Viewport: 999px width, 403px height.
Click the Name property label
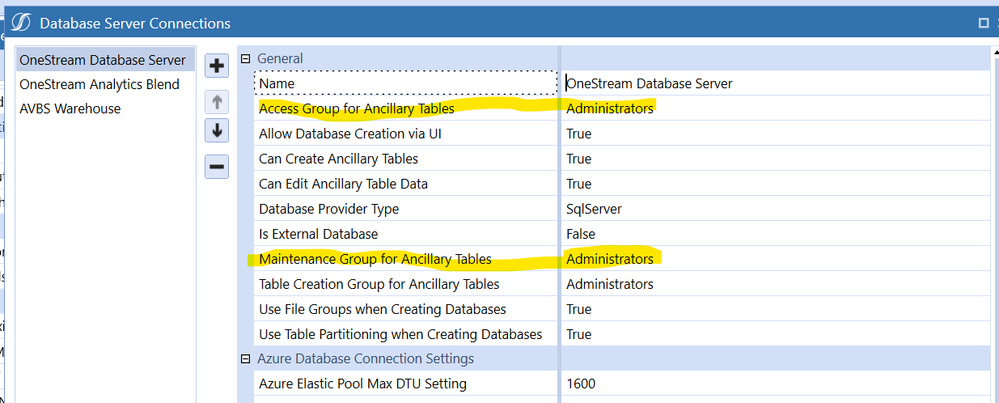pos(277,83)
